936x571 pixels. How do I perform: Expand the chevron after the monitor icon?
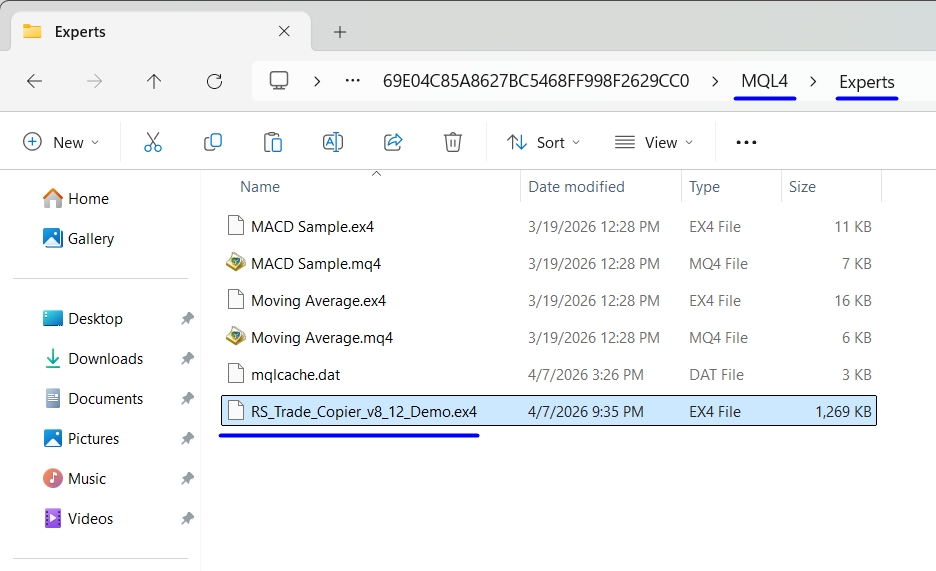[317, 81]
